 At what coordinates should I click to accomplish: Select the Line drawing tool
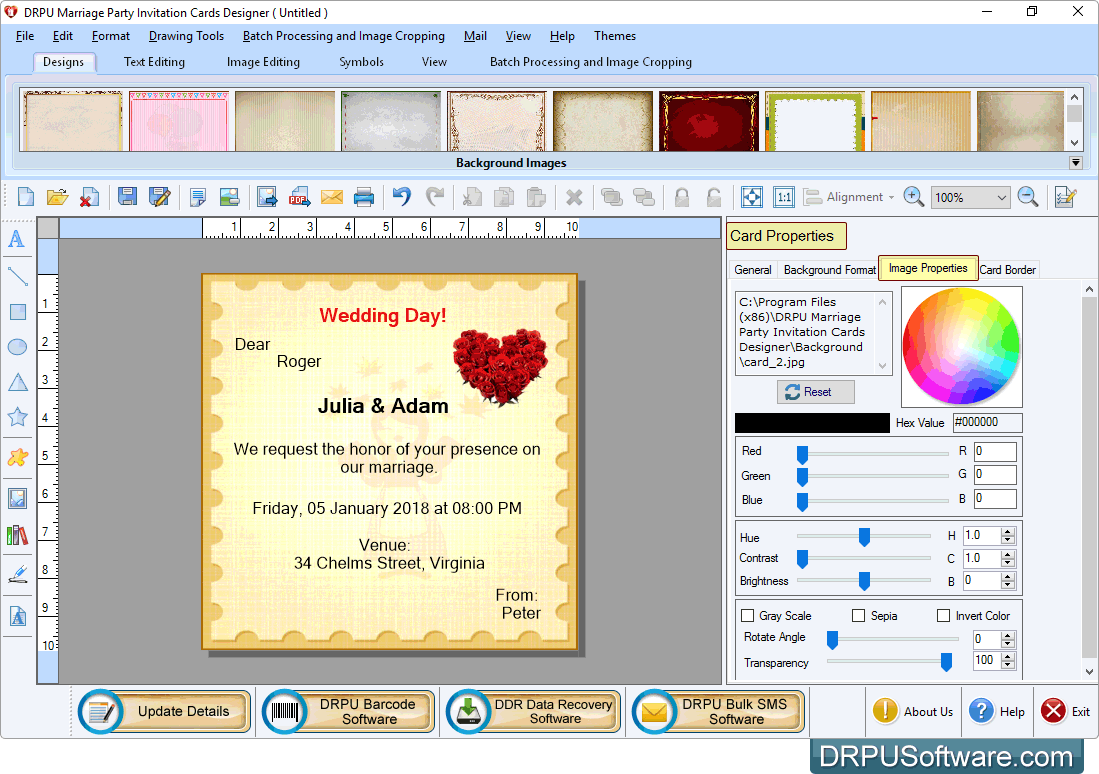(18, 276)
